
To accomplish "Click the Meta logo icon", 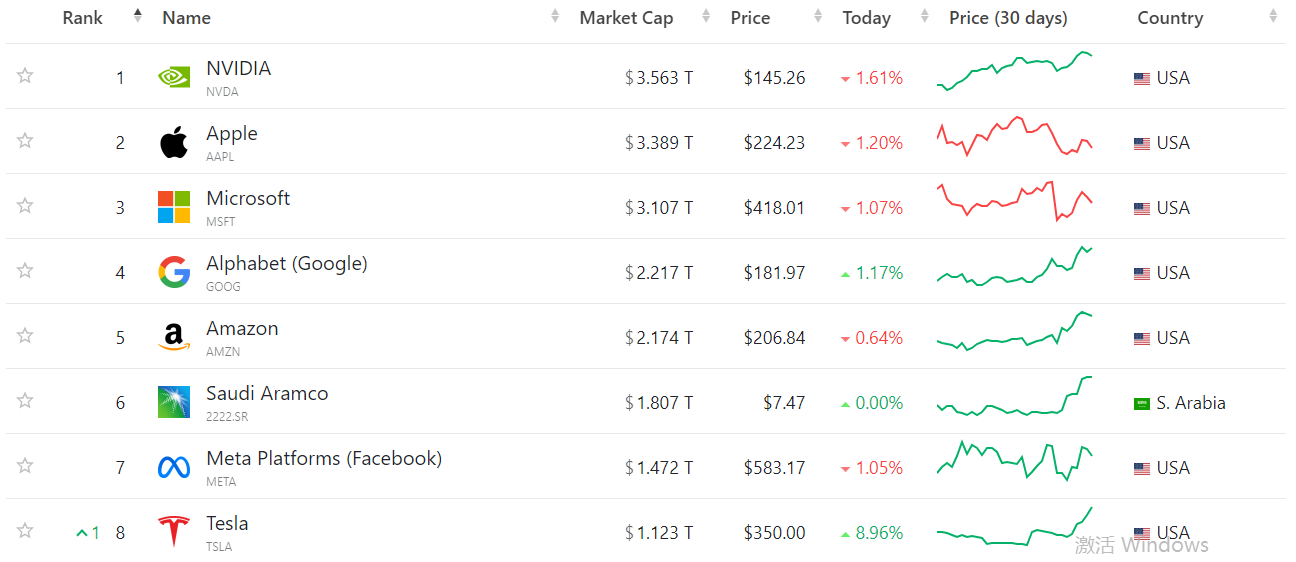I will coord(174,467).
